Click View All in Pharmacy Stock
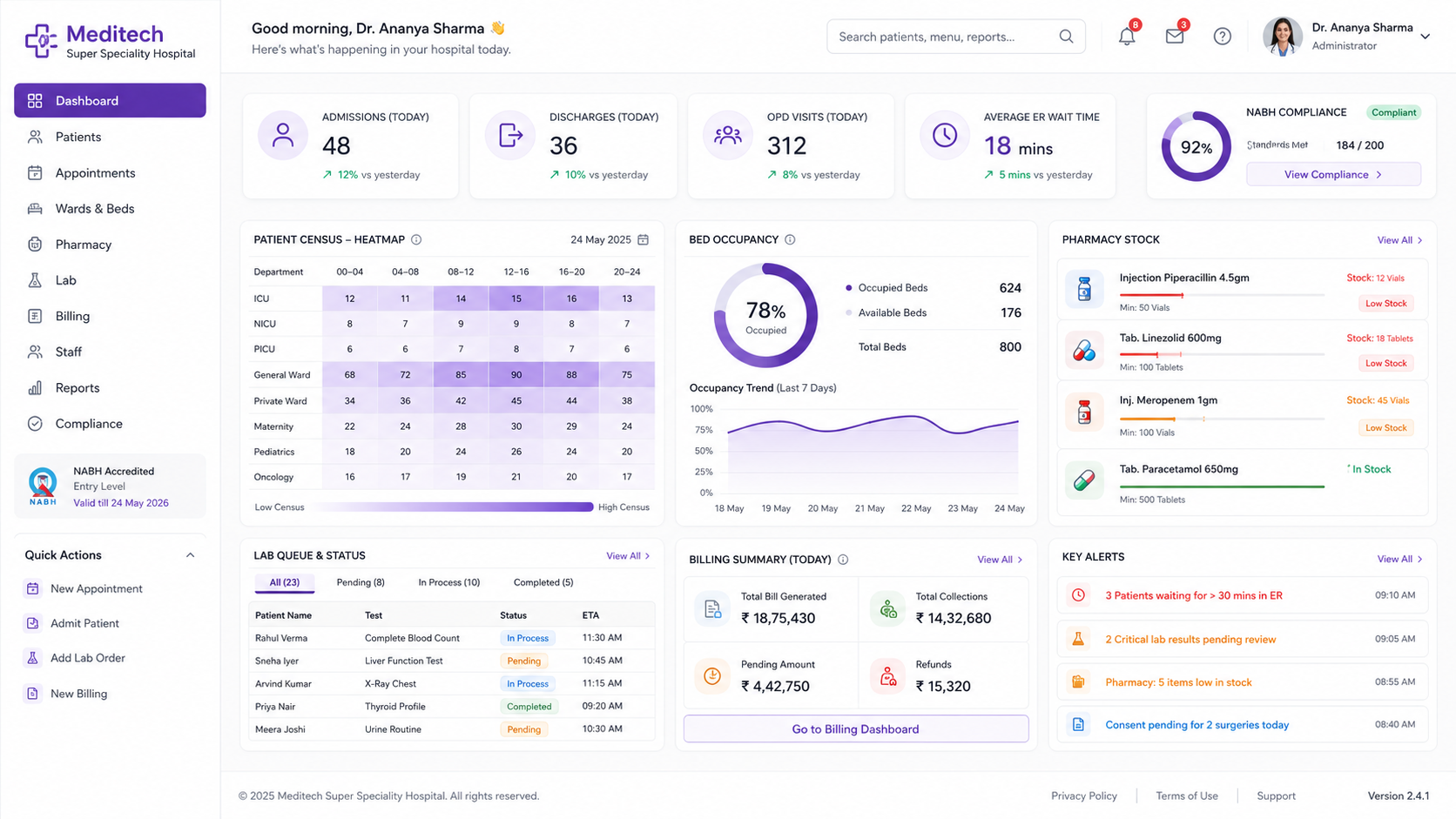This screenshot has width=1456, height=819. [1399, 240]
